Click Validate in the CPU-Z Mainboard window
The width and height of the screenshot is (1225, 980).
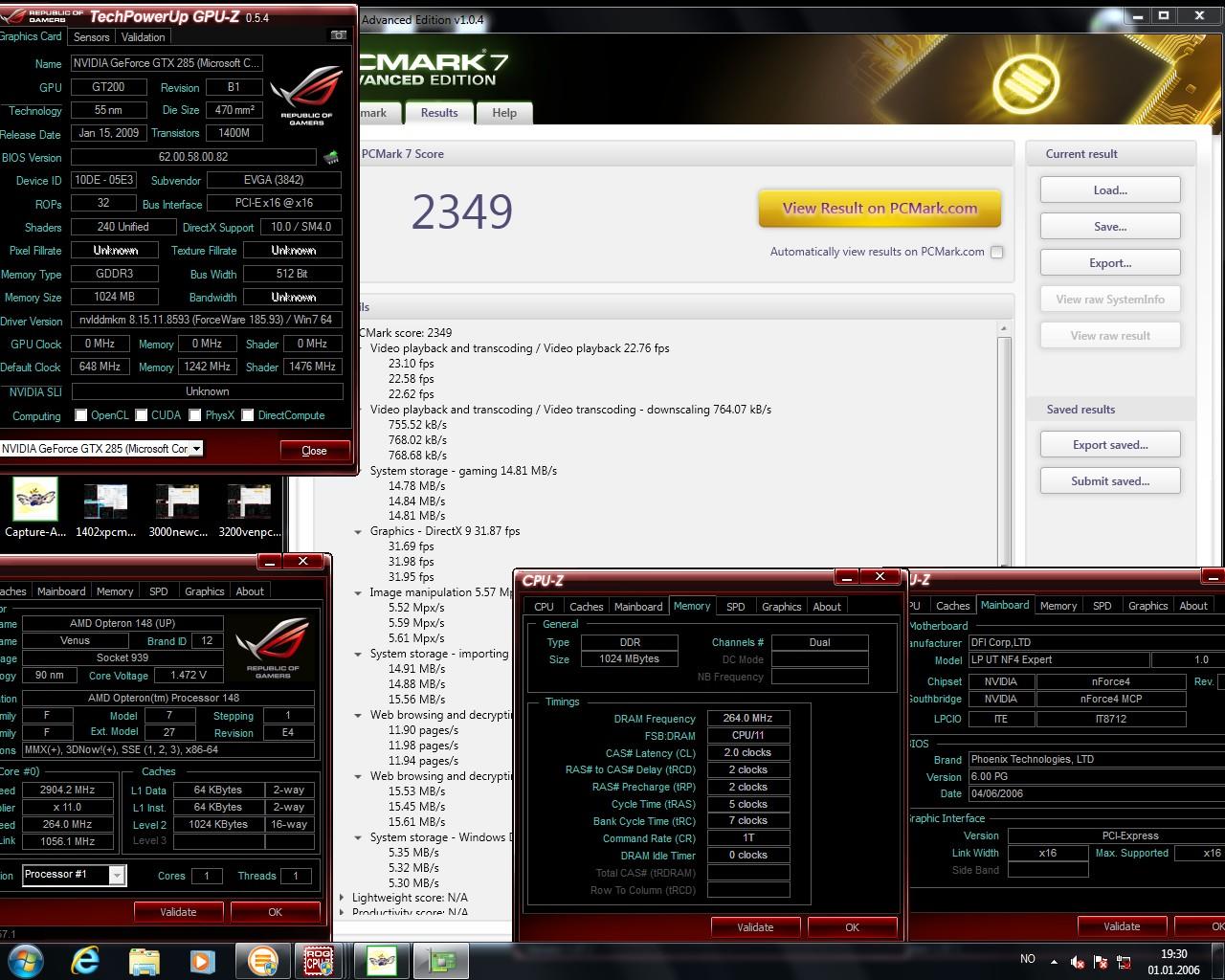point(1122,925)
